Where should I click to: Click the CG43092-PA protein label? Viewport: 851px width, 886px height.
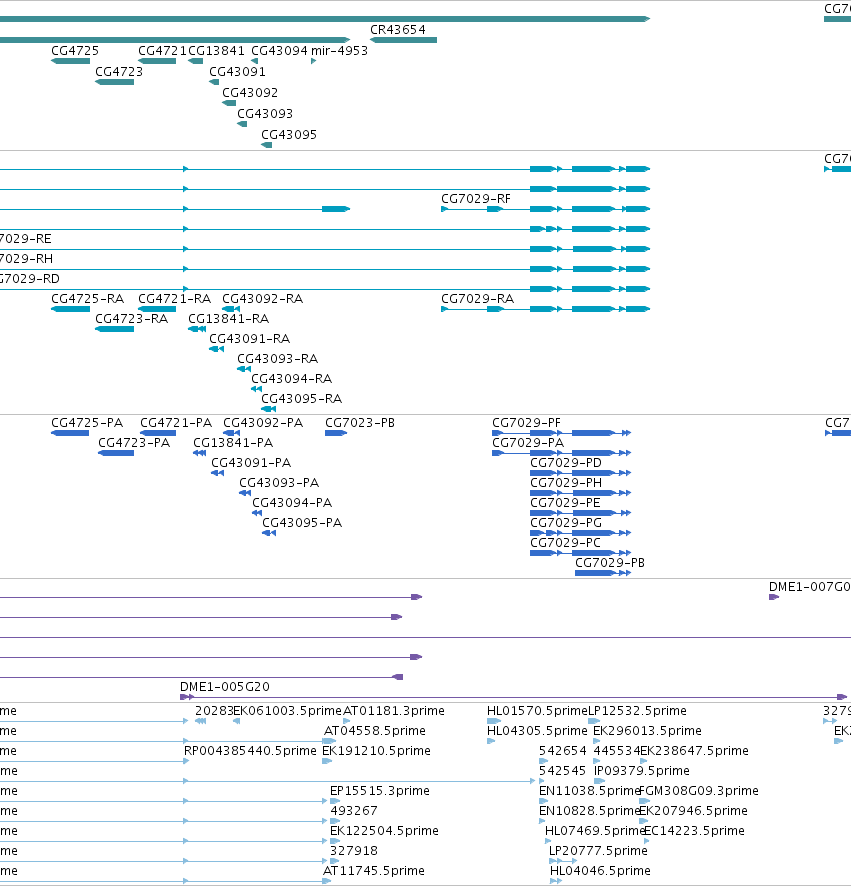point(263,423)
